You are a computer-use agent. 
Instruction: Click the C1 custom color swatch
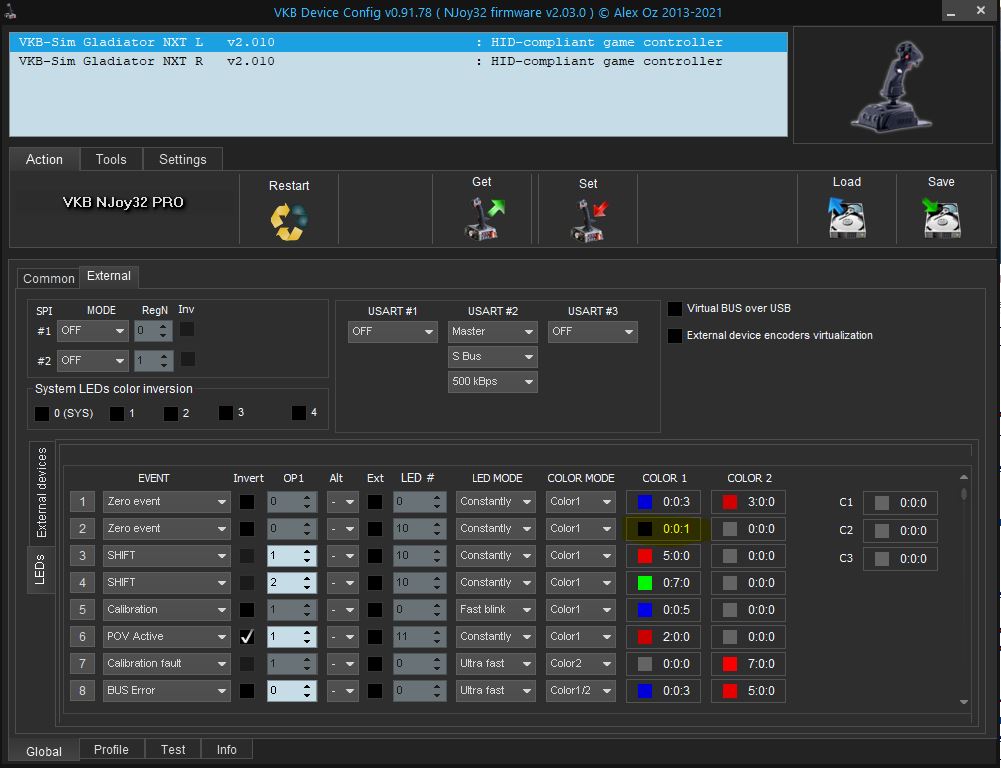882,503
